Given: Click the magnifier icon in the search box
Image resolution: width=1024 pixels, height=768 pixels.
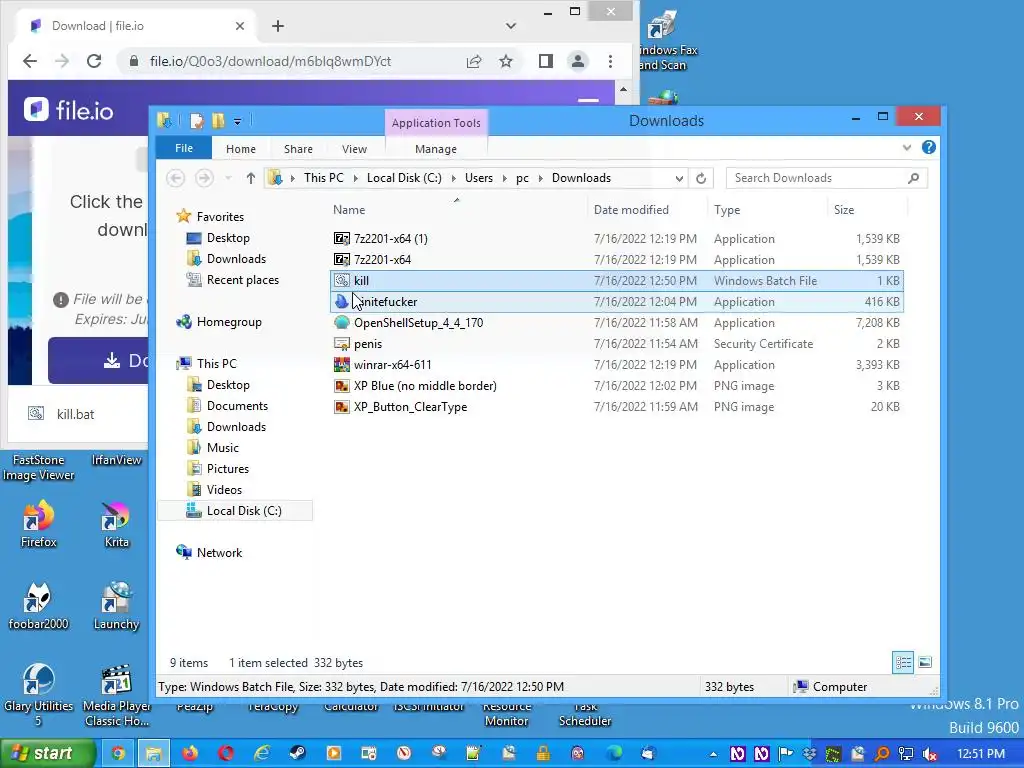Looking at the screenshot, I should [913, 178].
